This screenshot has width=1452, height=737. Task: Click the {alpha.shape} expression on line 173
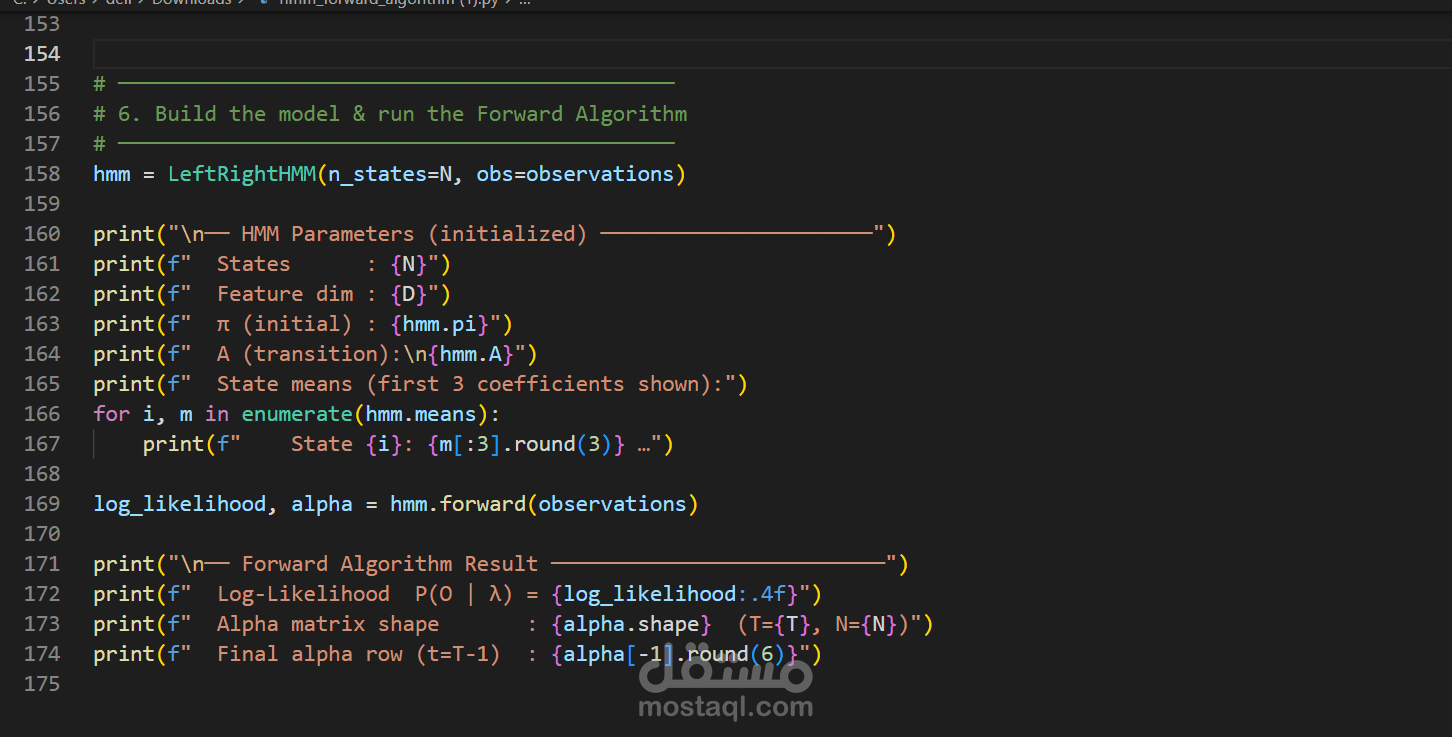[631, 624]
